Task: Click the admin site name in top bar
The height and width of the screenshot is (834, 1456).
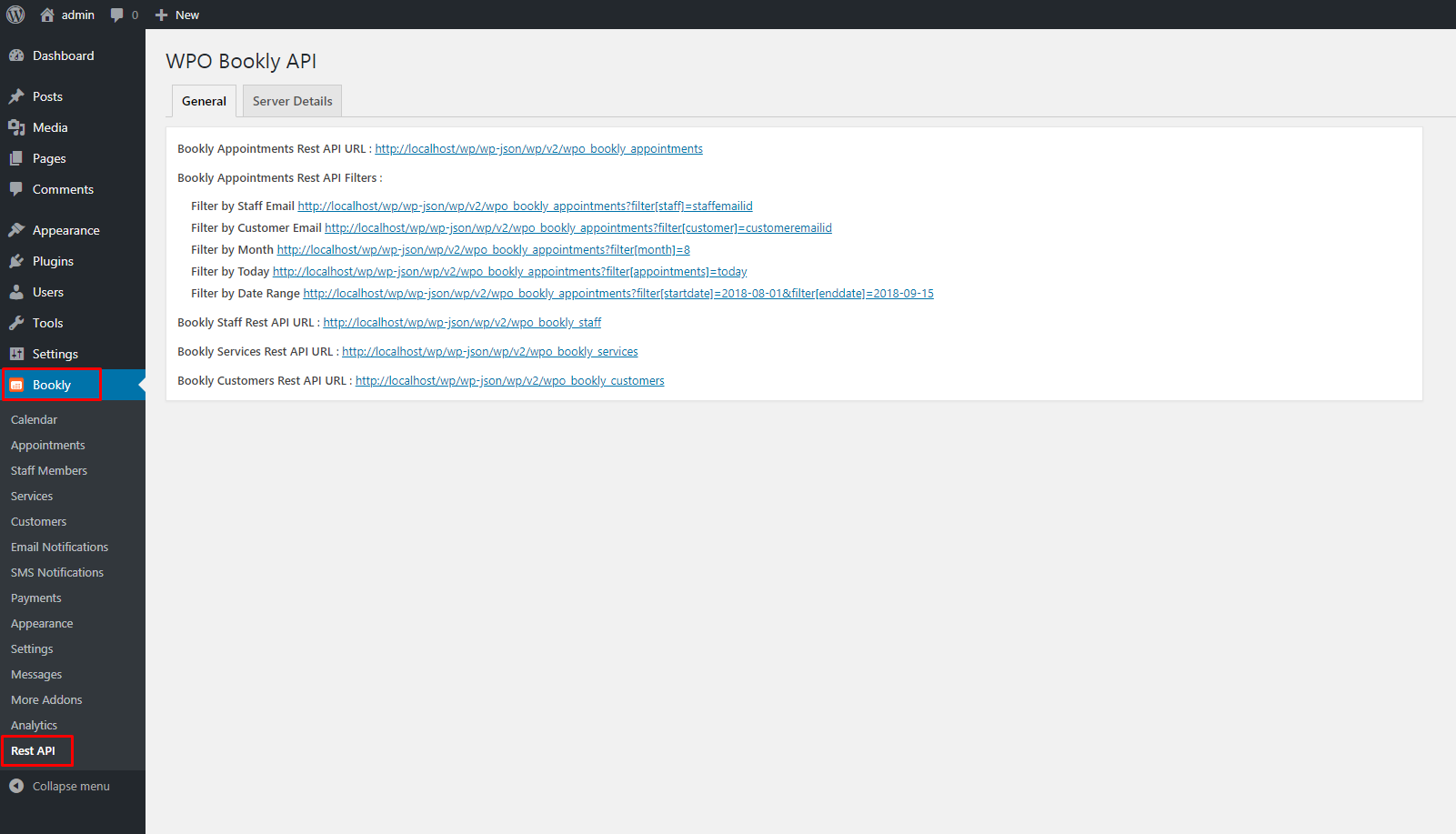Action: click(78, 15)
